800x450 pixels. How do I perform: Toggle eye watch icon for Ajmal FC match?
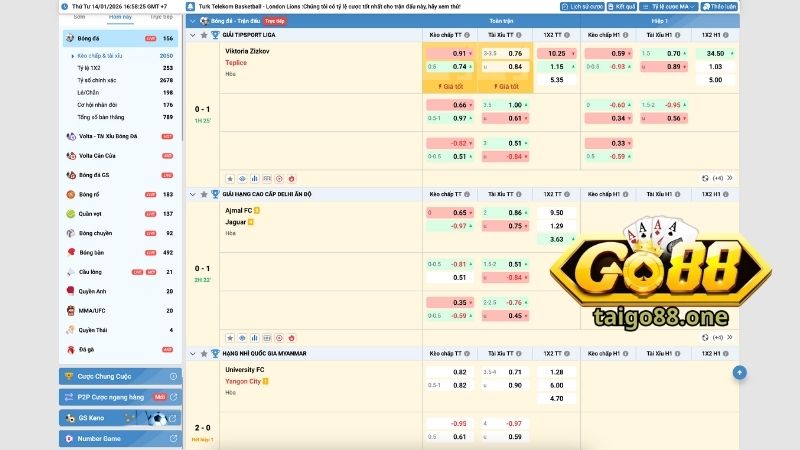click(242, 338)
